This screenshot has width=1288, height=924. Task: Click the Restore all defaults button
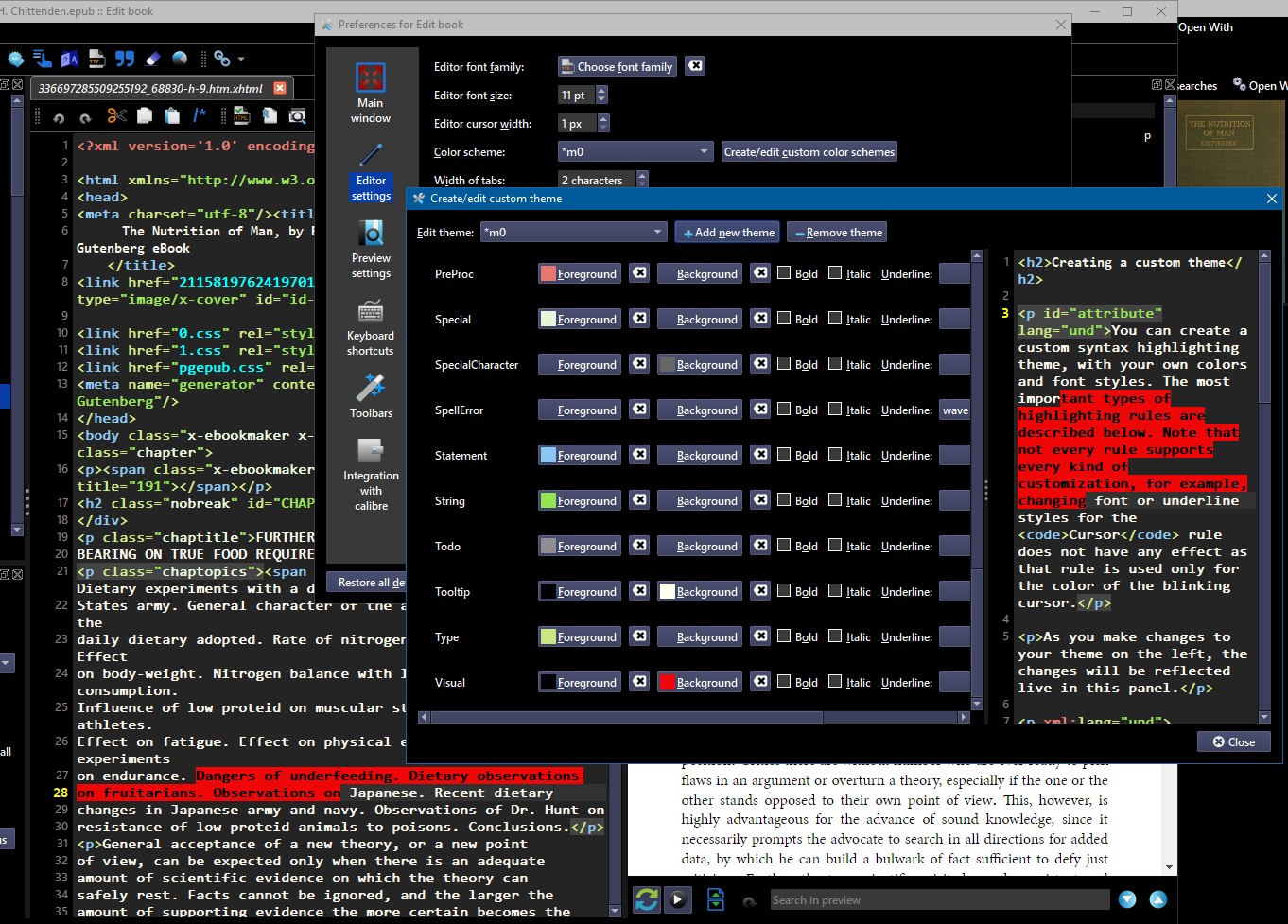[368, 582]
